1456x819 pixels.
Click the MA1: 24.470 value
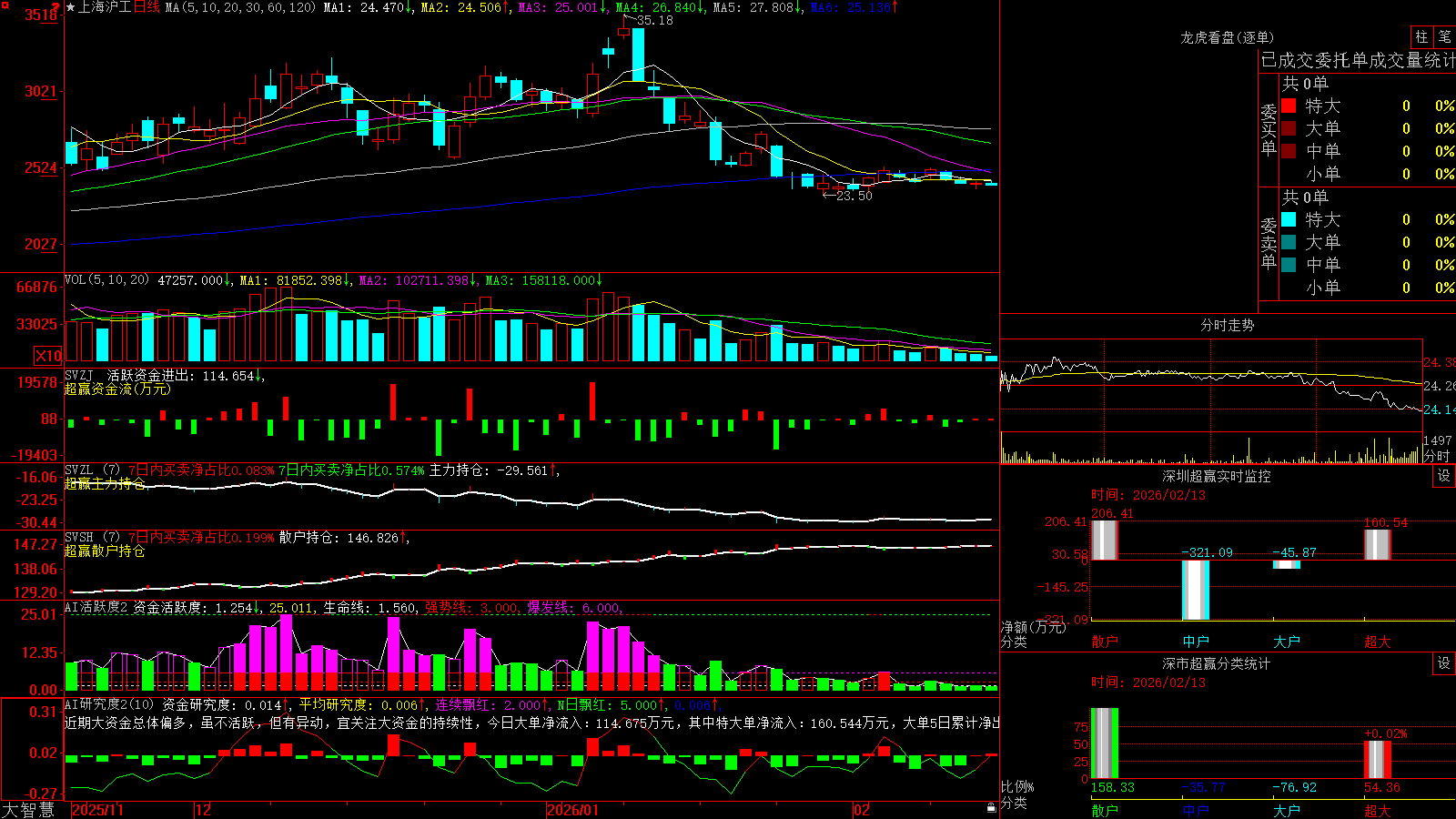[x=368, y=7]
